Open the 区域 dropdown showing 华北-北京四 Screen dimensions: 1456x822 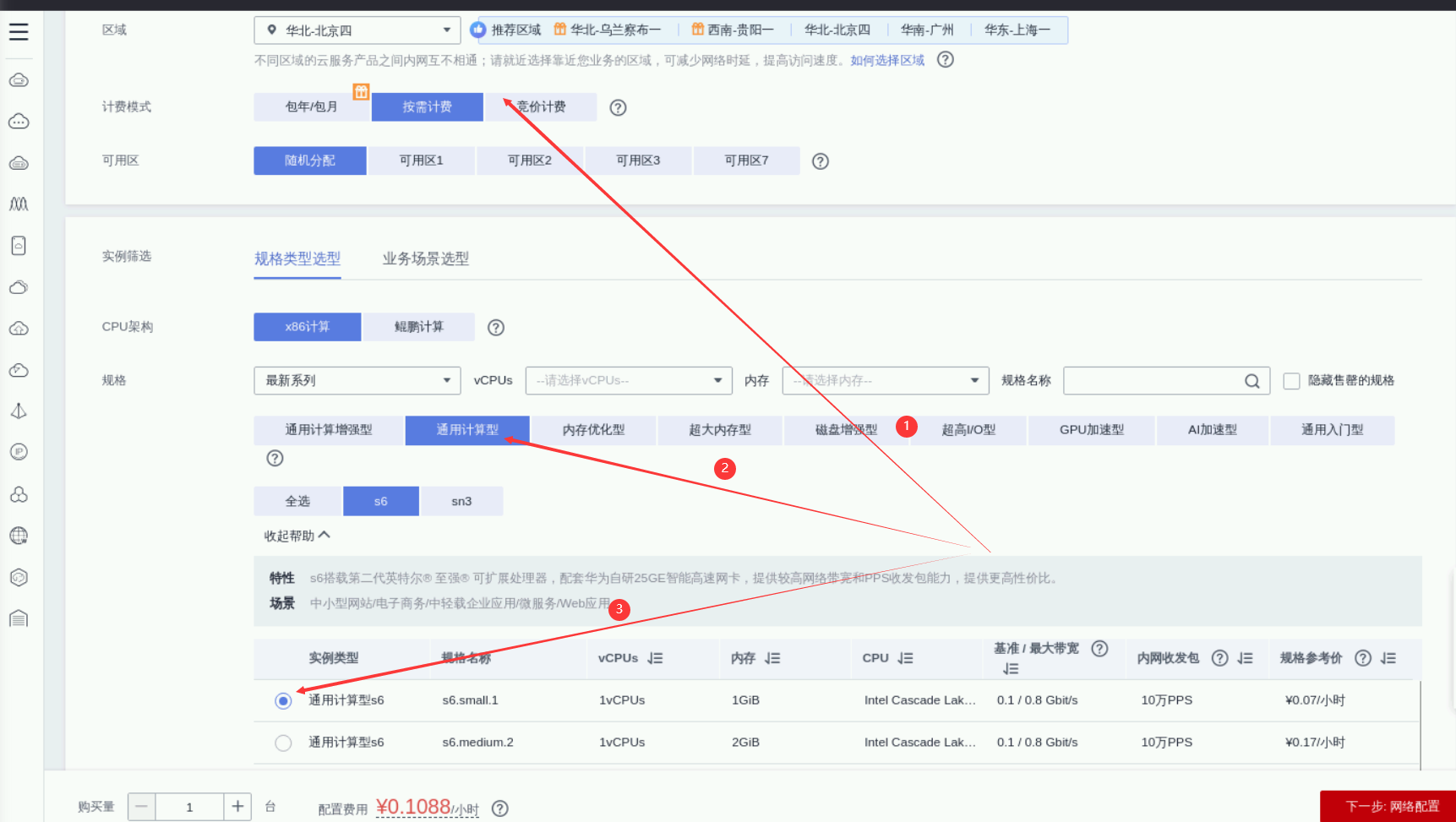pyautogui.click(x=357, y=30)
